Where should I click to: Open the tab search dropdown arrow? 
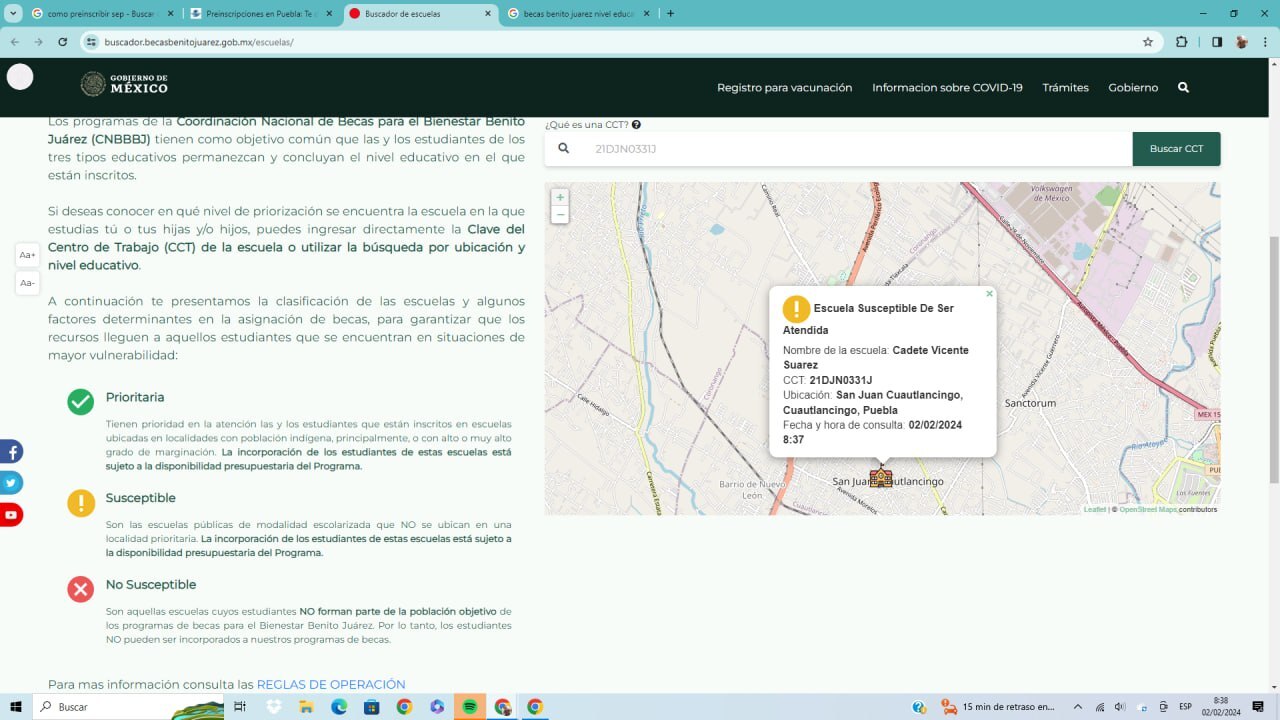(13, 14)
